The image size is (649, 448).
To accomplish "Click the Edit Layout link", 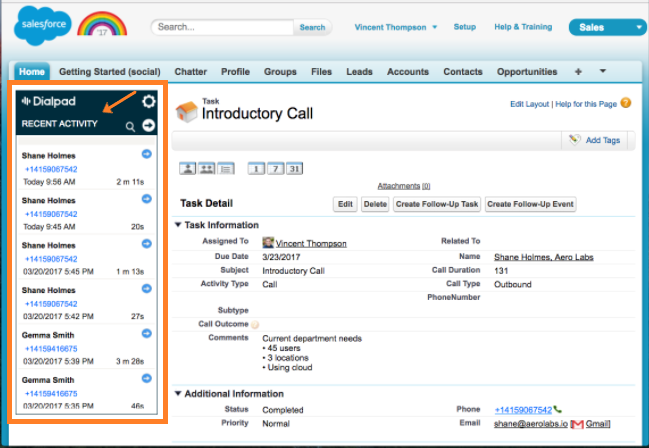I will 529,104.
